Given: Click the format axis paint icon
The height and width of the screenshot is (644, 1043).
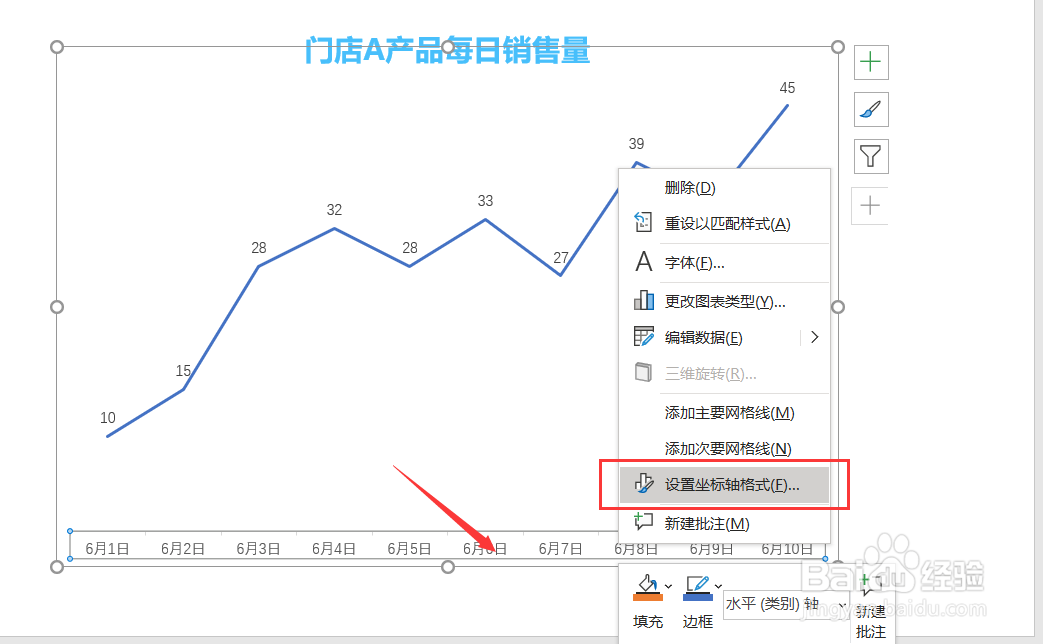Looking at the screenshot, I should click(643, 484).
